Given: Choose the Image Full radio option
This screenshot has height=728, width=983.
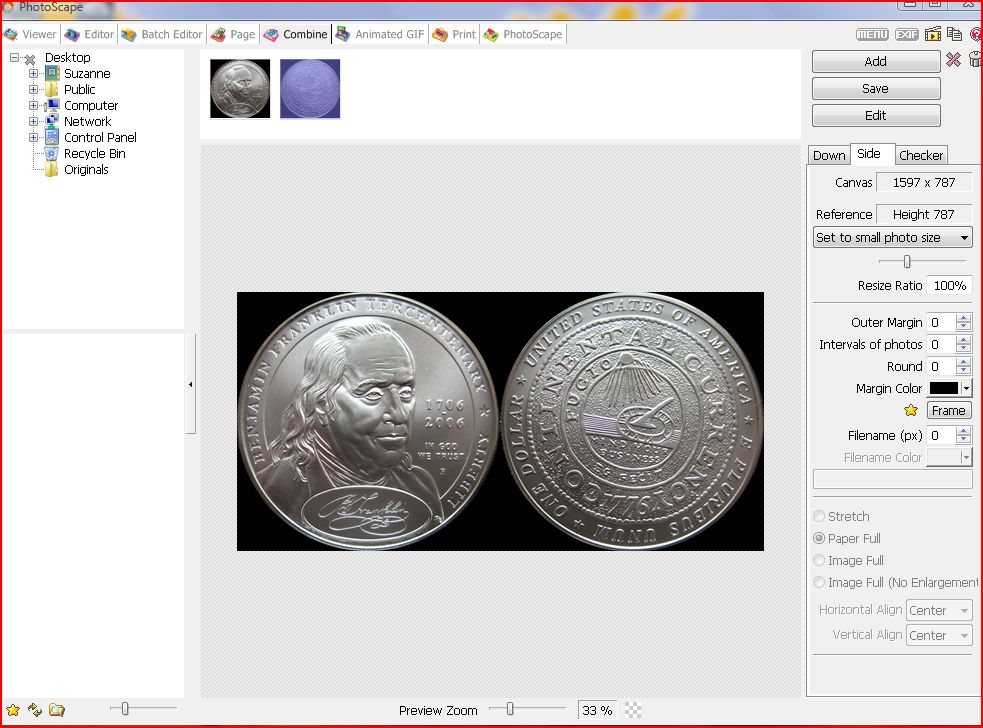Looking at the screenshot, I should 820,560.
